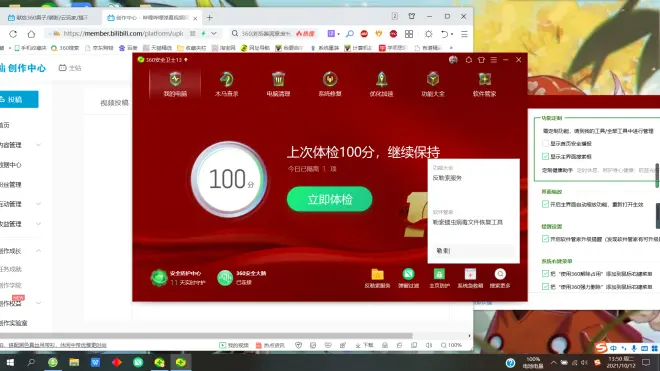Open 弹窗过滤 popup filter shortcut
Screen dimensions: 660x371
click(408, 278)
